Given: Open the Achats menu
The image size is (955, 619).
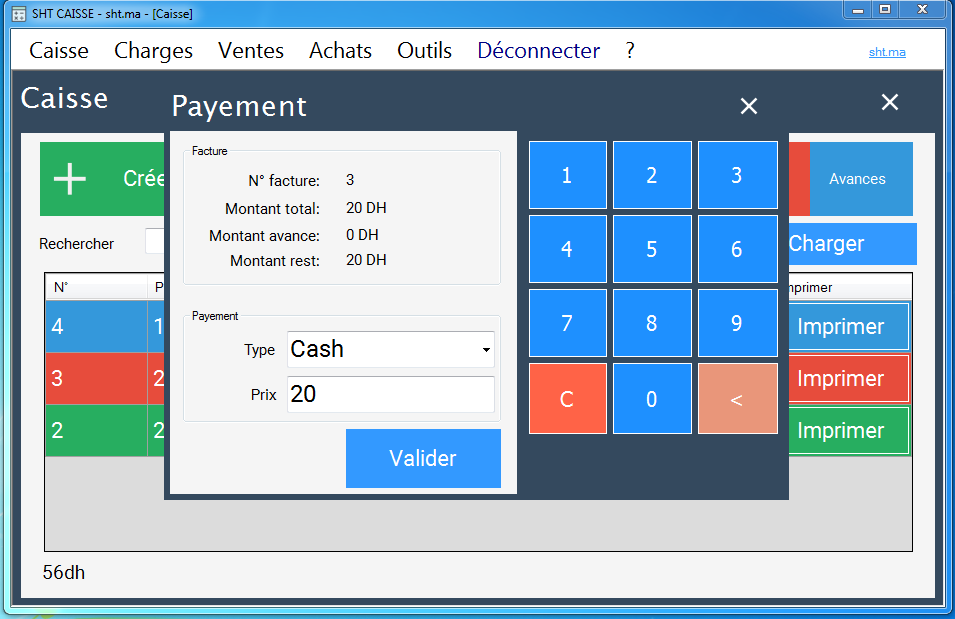Looking at the screenshot, I should click(x=340, y=50).
